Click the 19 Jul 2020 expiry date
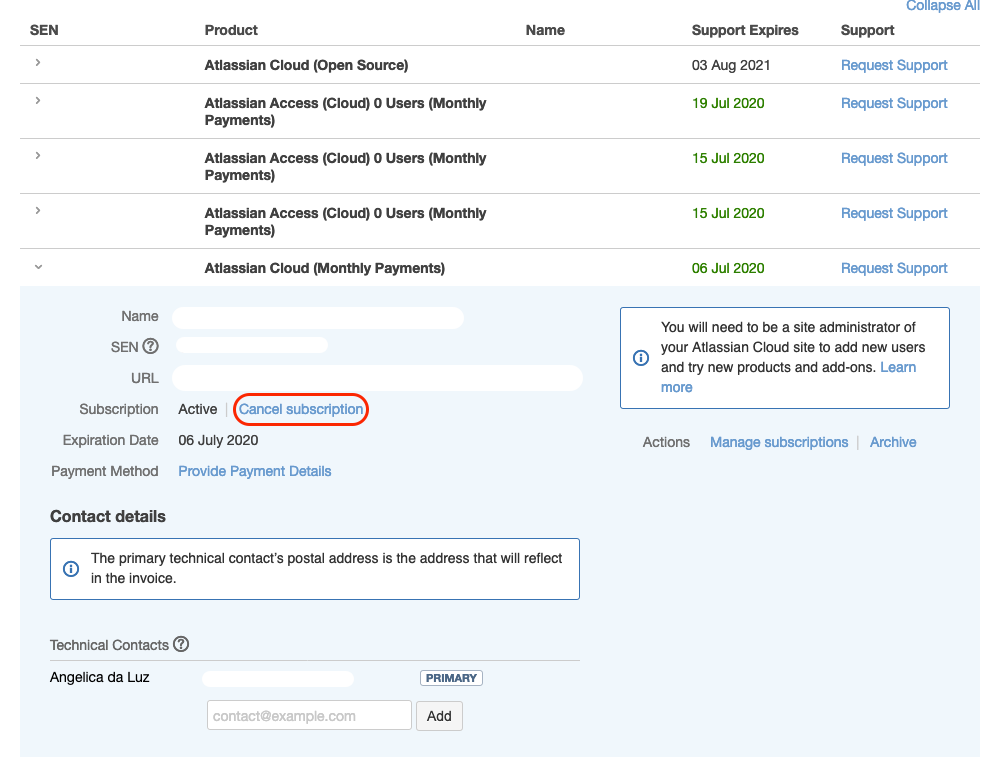Viewport: 997px width, 757px height. click(x=728, y=104)
